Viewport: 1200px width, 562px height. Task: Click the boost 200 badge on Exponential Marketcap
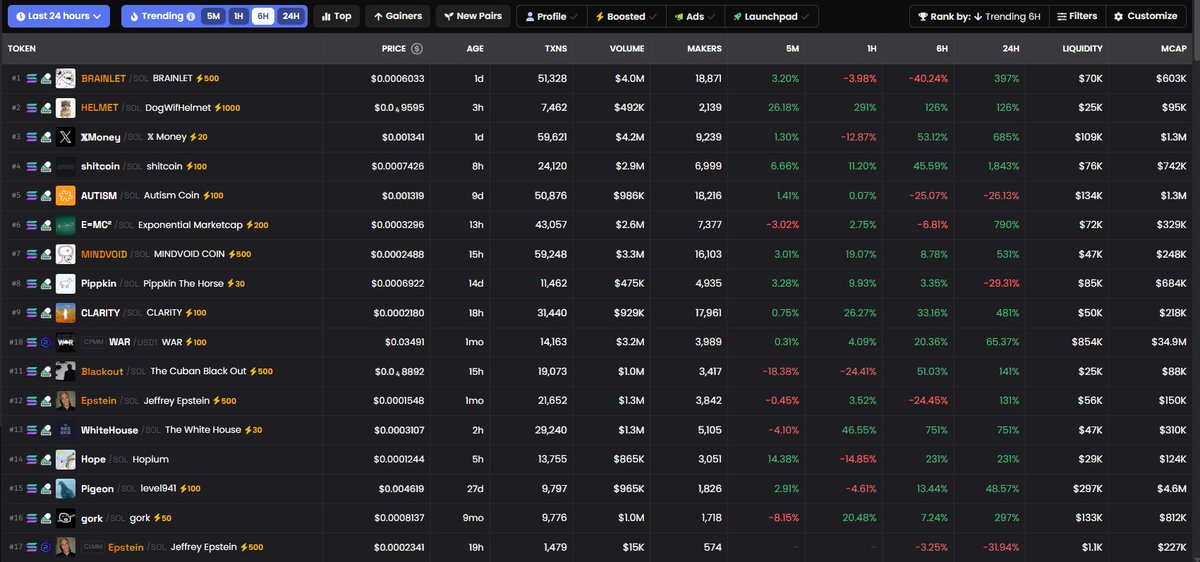click(x=257, y=225)
